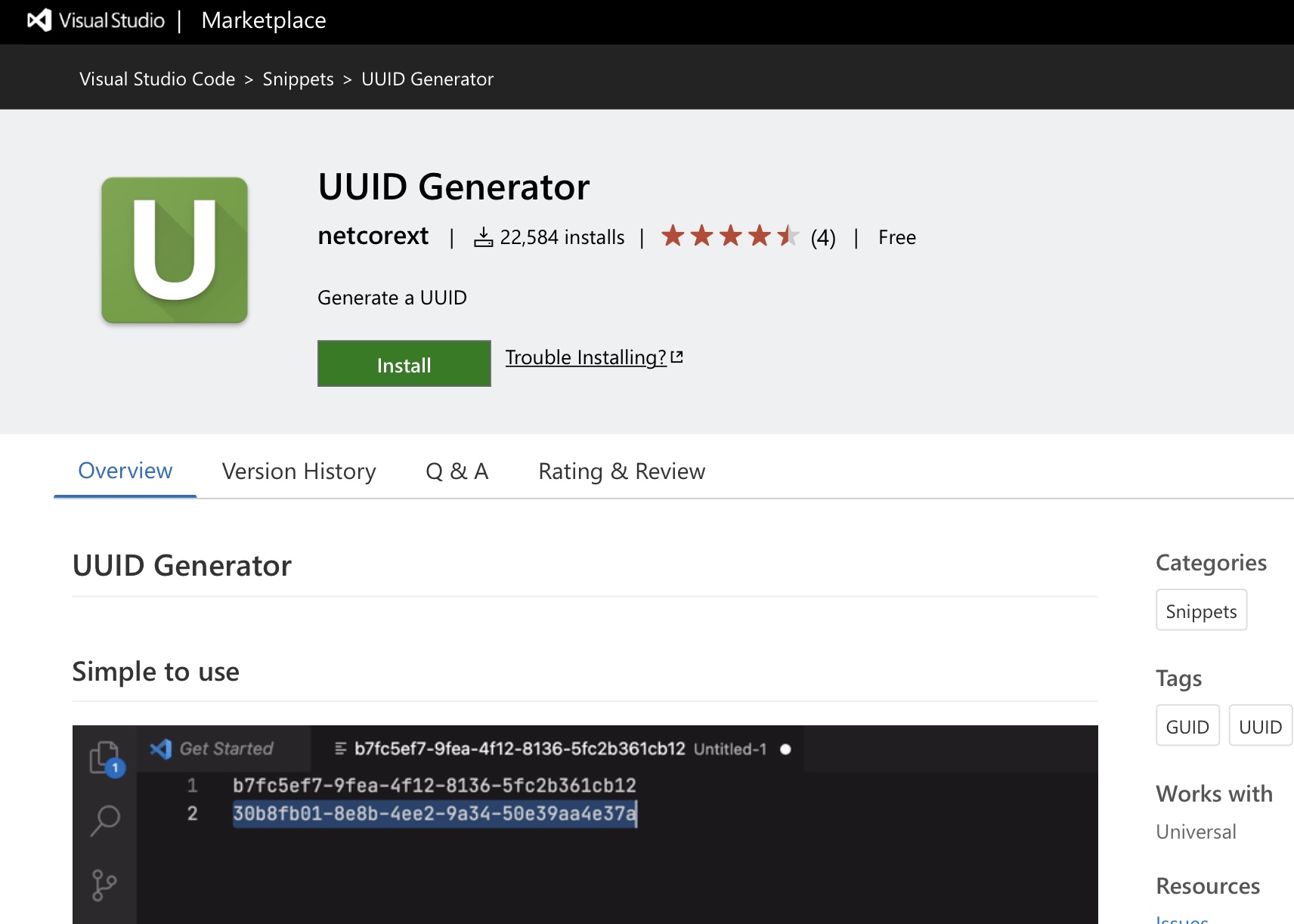Click the Visual Studio logo icon
This screenshot has height=924, width=1294.
39,20
